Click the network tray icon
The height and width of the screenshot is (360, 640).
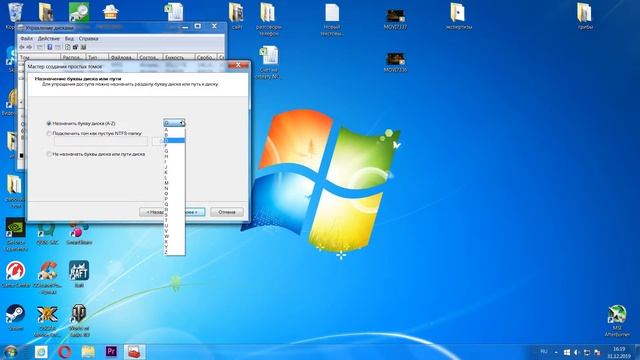click(587, 352)
